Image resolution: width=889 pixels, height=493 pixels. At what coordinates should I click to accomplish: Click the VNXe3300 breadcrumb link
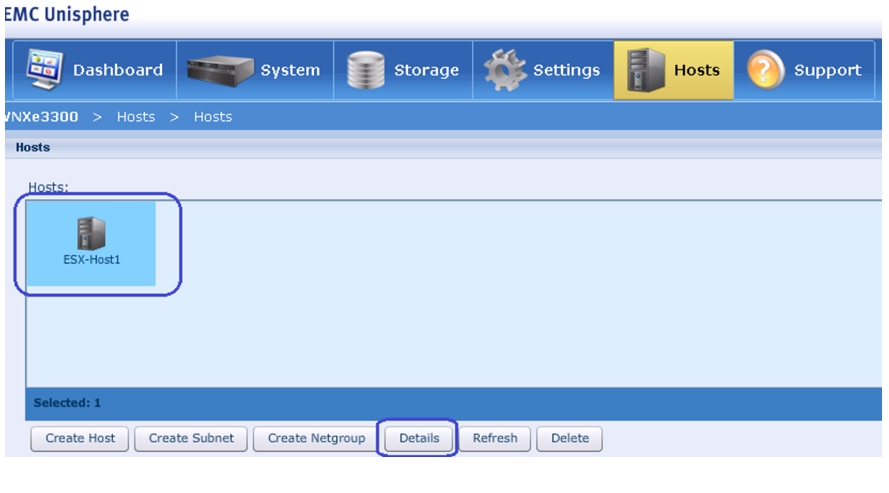pos(41,117)
